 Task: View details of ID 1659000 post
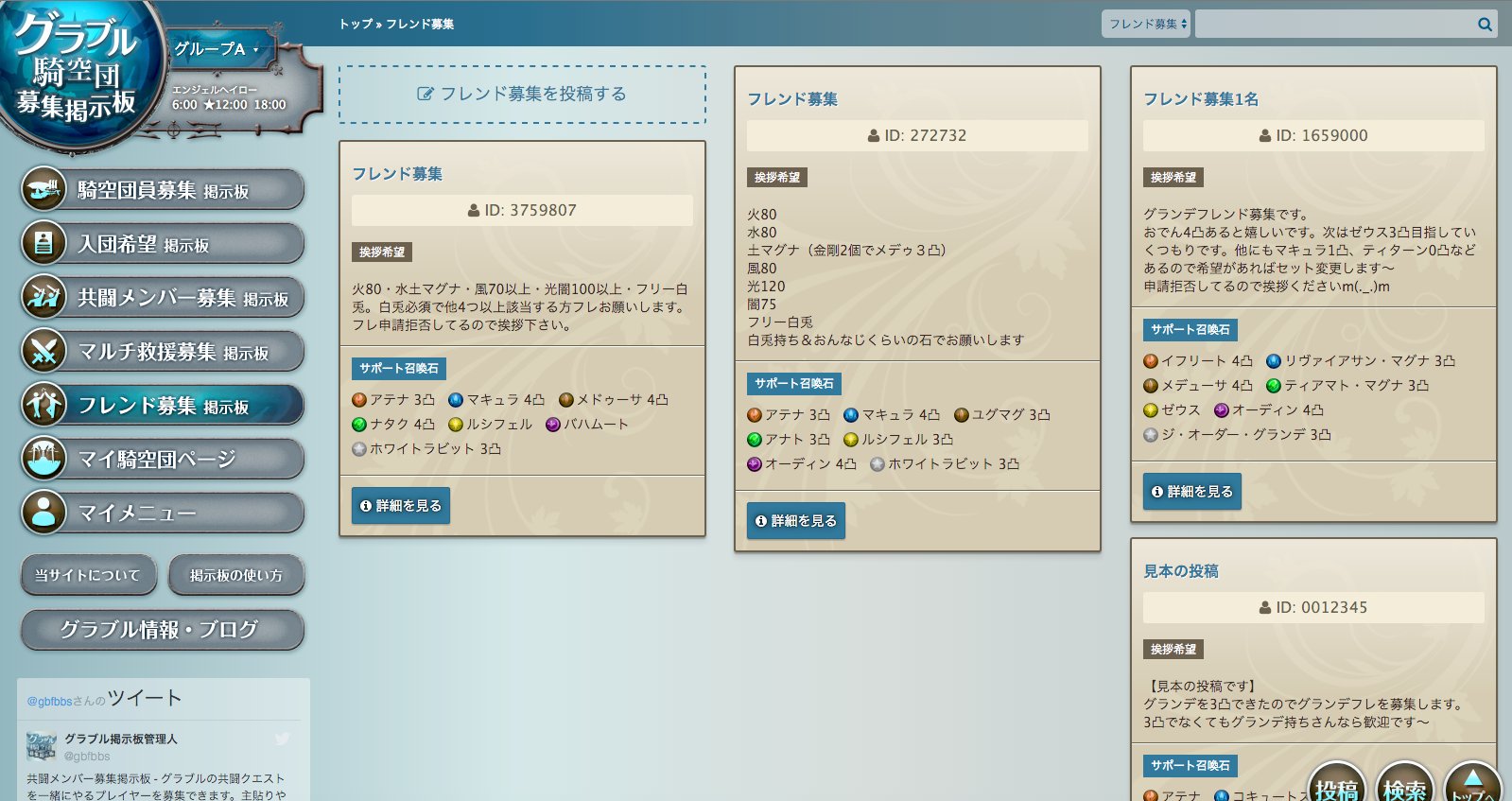(1192, 492)
